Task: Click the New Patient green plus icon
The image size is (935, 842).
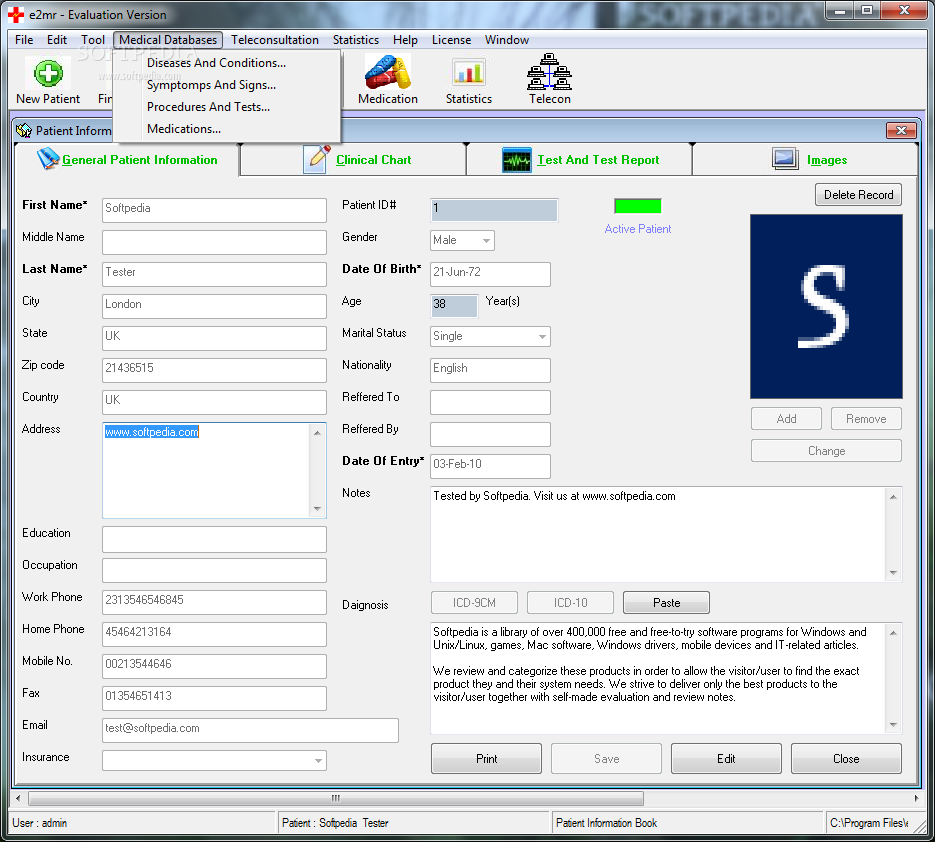Action: pyautogui.click(x=48, y=73)
